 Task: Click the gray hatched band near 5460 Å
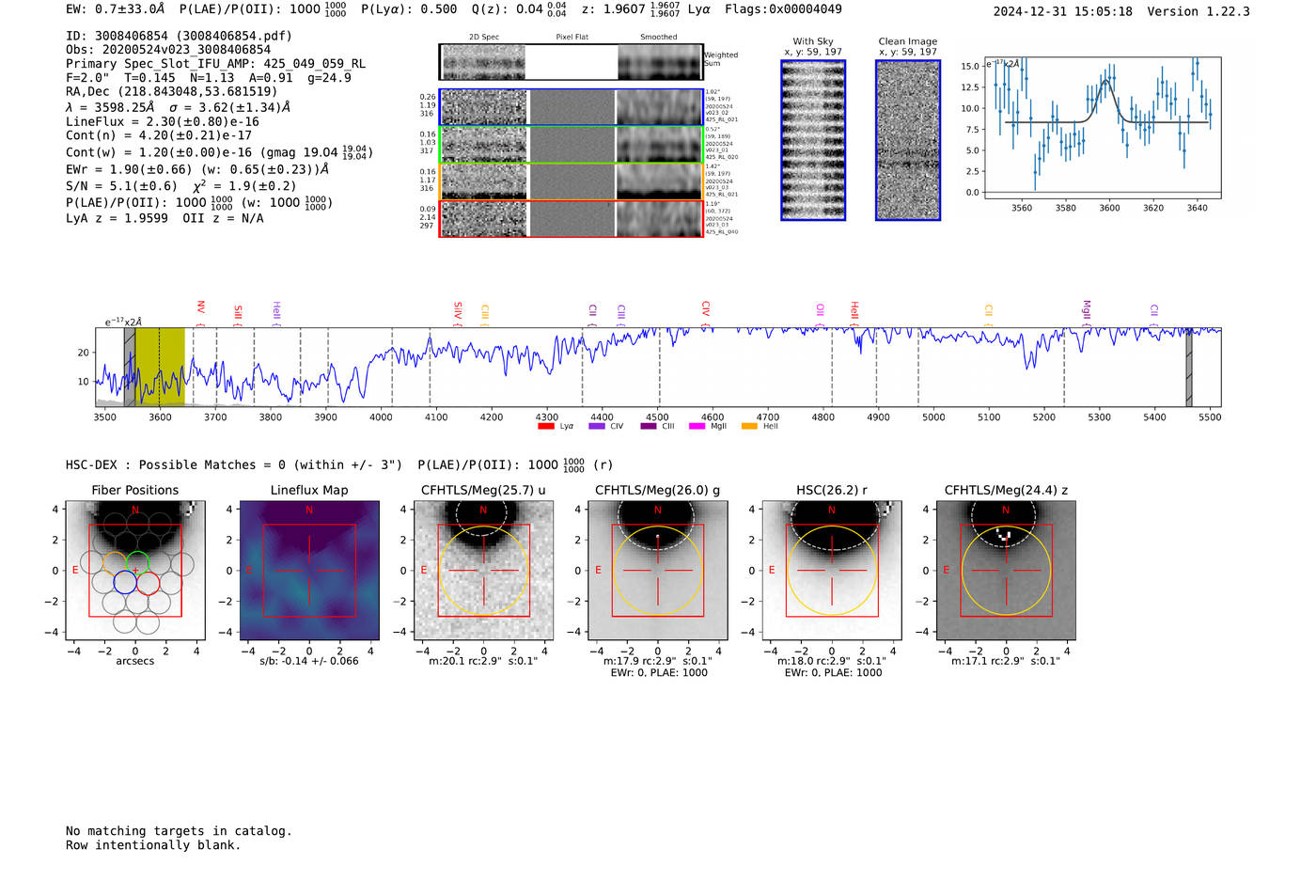pyautogui.click(x=1189, y=367)
